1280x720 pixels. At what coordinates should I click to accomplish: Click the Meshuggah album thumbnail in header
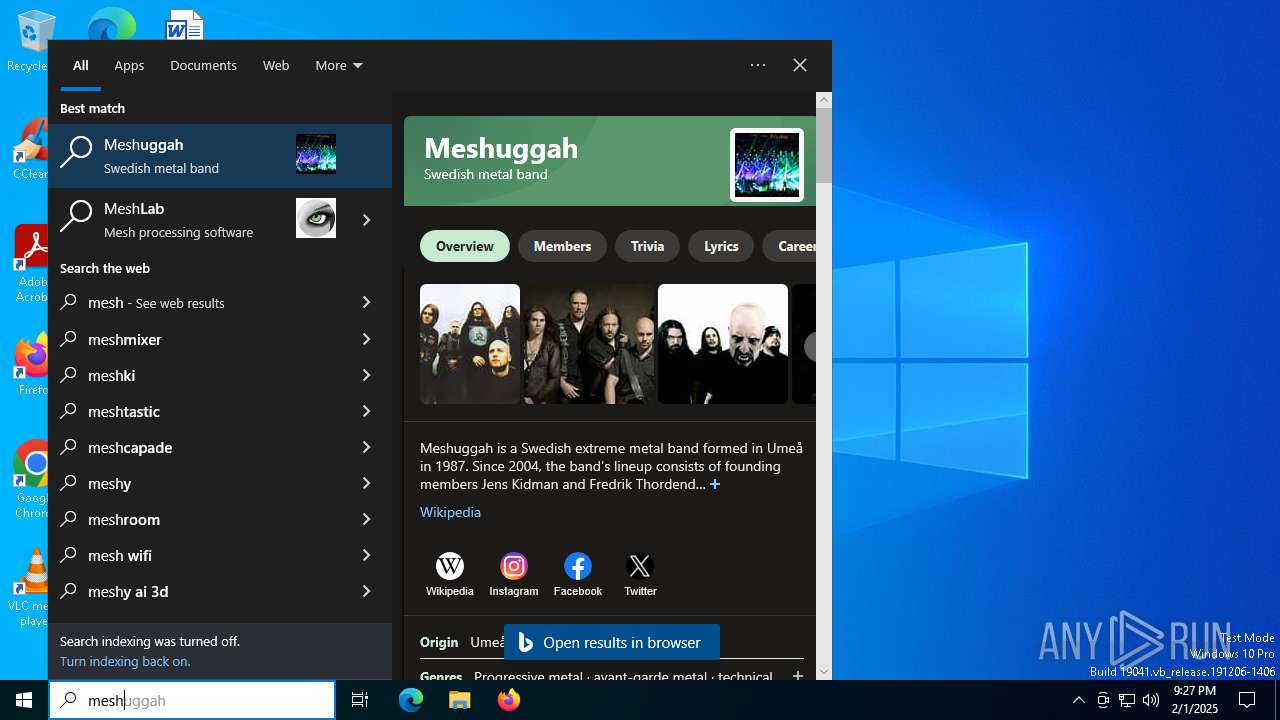pos(767,165)
